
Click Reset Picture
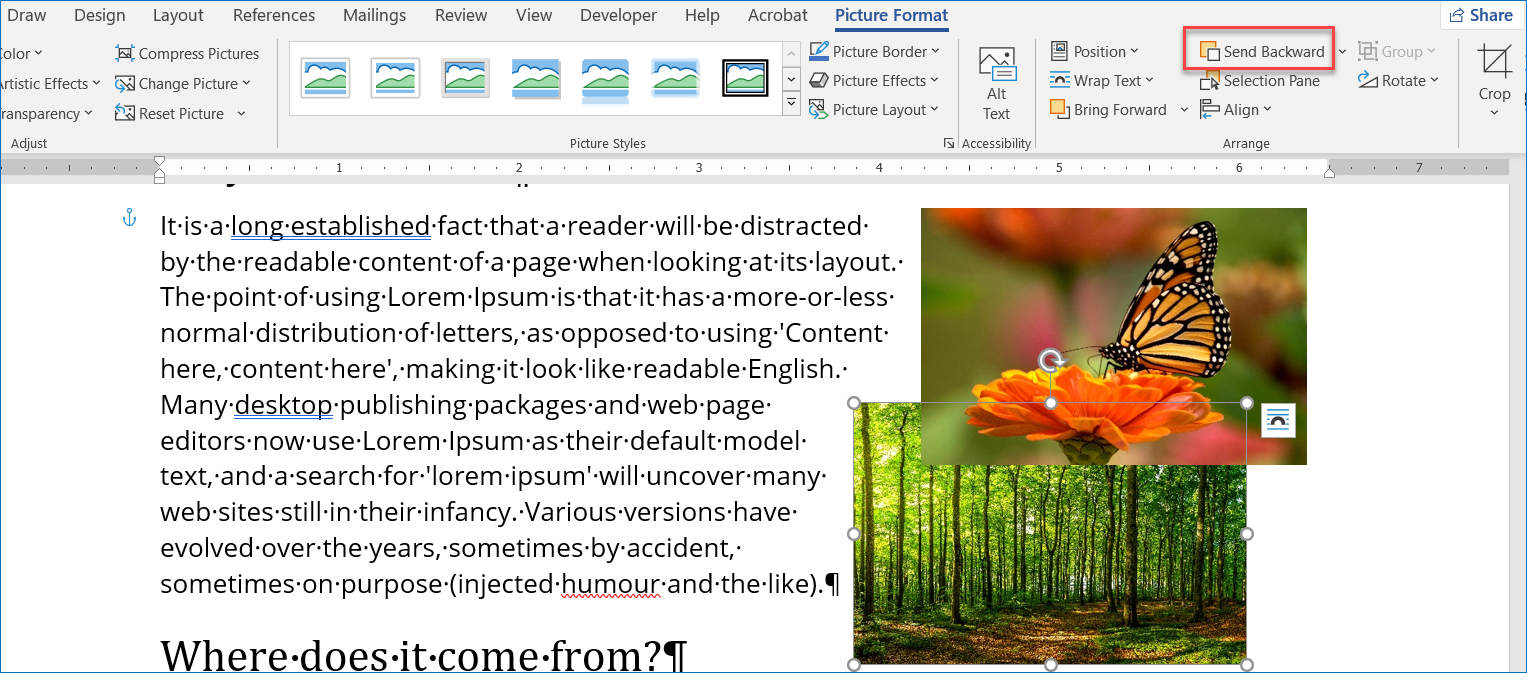(170, 113)
